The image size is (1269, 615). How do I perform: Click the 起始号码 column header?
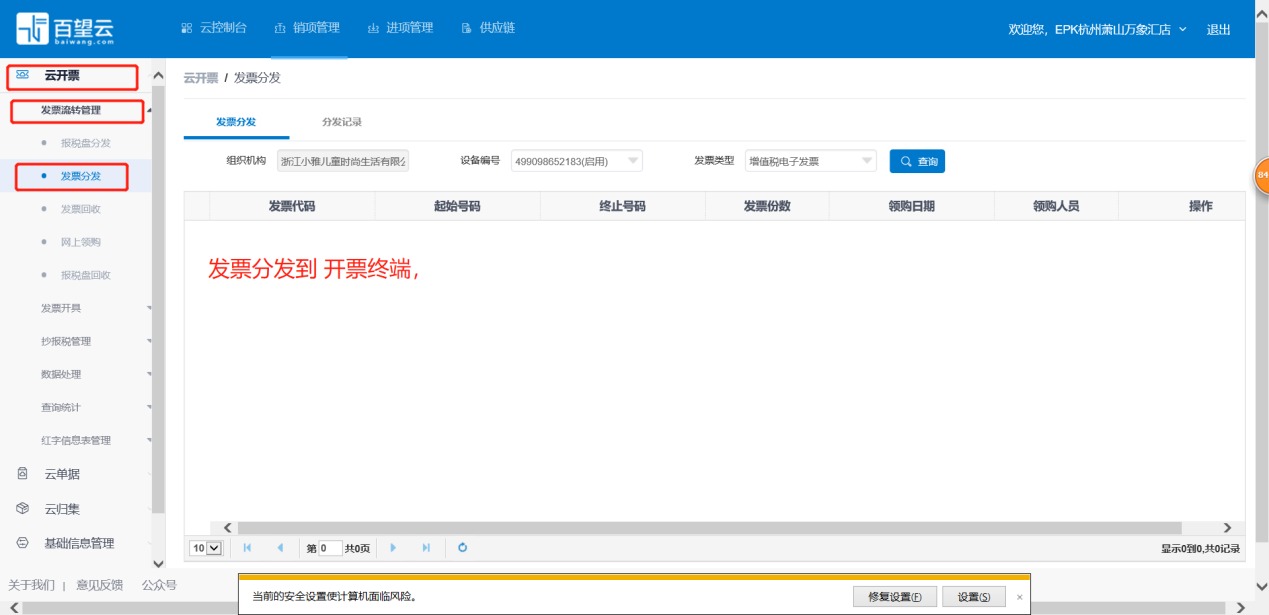pos(457,206)
